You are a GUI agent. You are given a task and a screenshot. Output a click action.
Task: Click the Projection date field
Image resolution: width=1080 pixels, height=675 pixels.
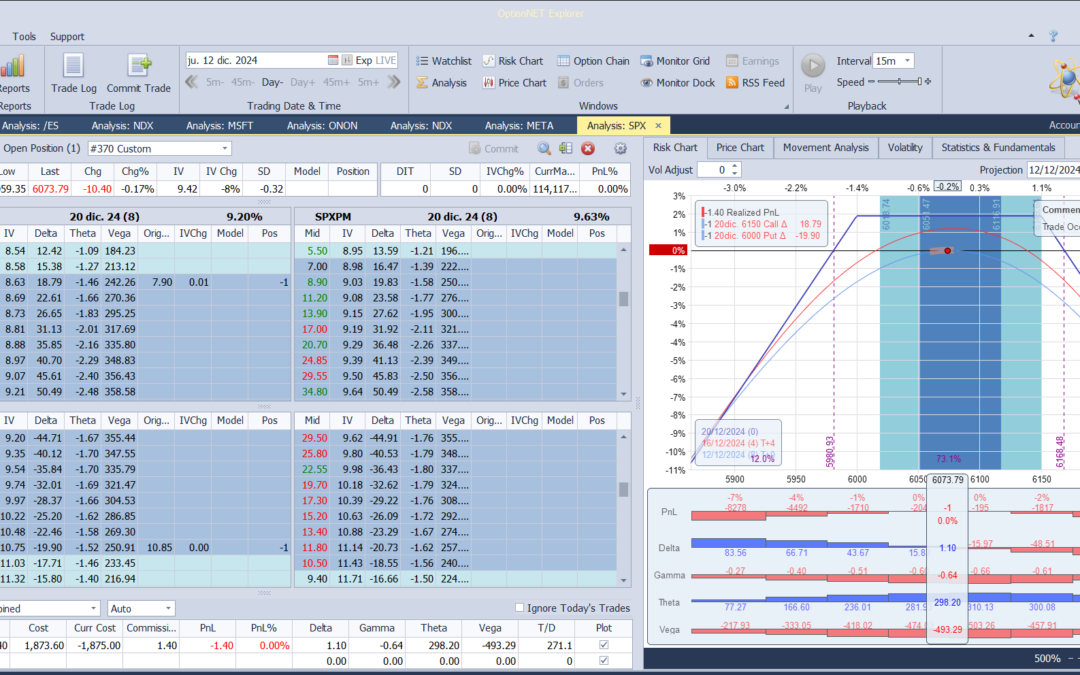1052,169
